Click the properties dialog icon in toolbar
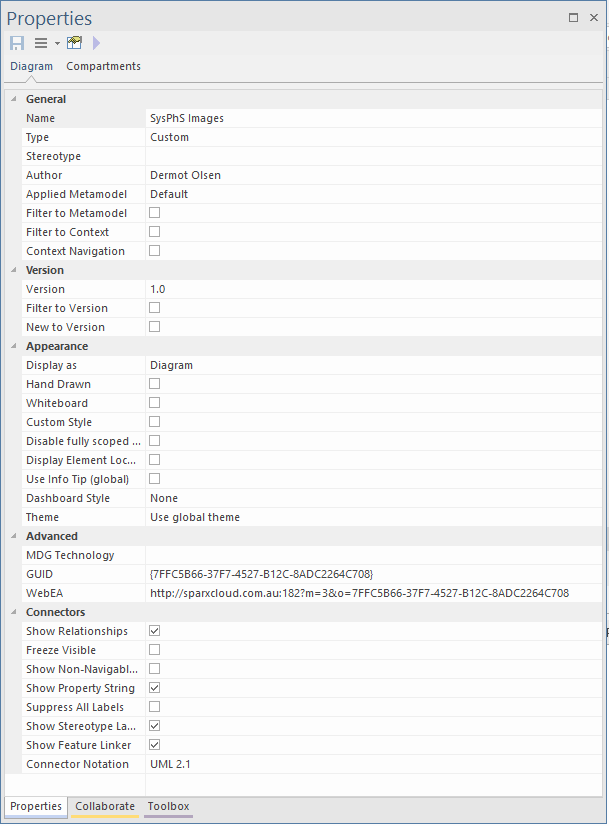The image size is (609, 826). tap(75, 43)
